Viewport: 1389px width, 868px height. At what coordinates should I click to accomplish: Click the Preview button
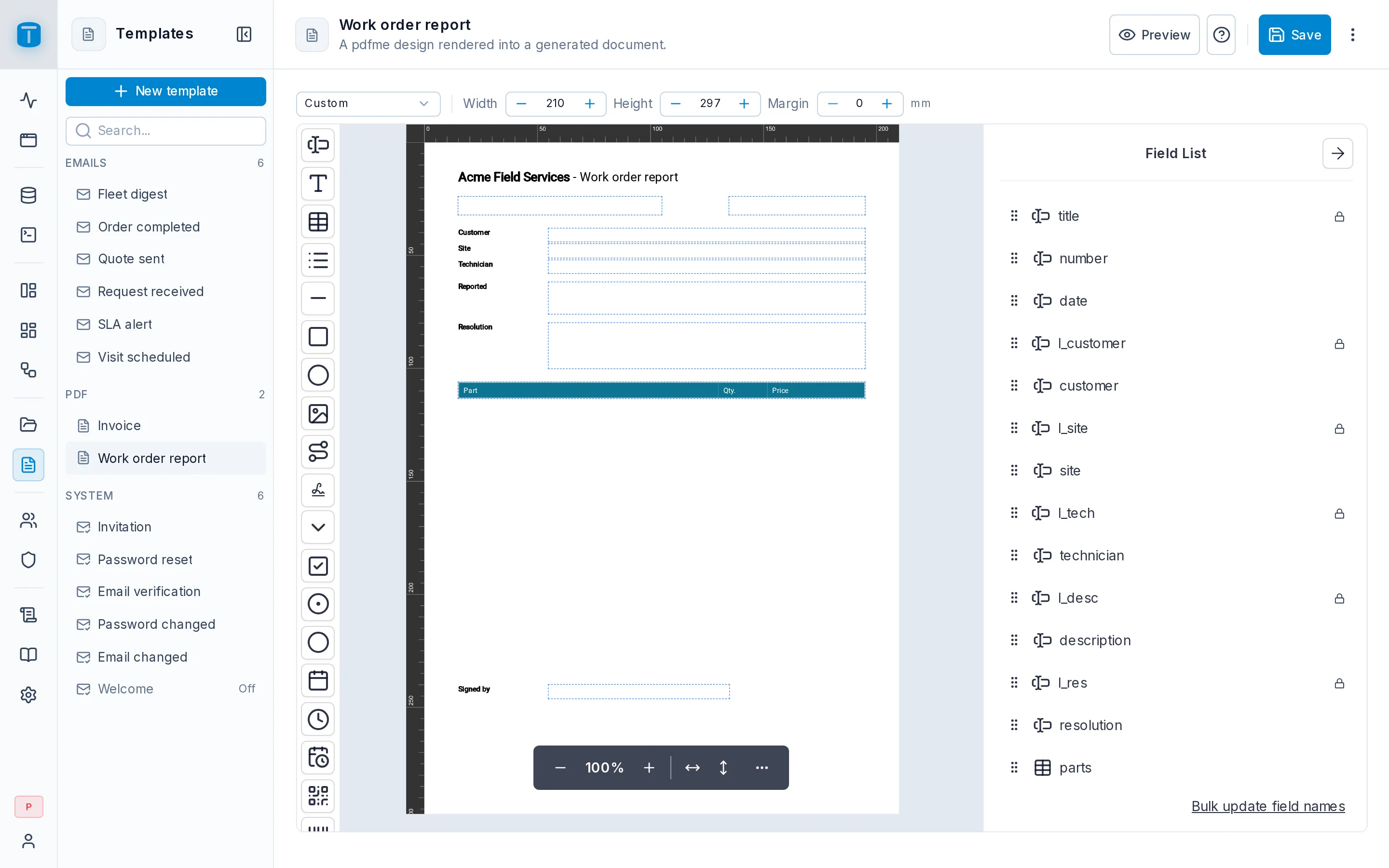click(1154, 35)
